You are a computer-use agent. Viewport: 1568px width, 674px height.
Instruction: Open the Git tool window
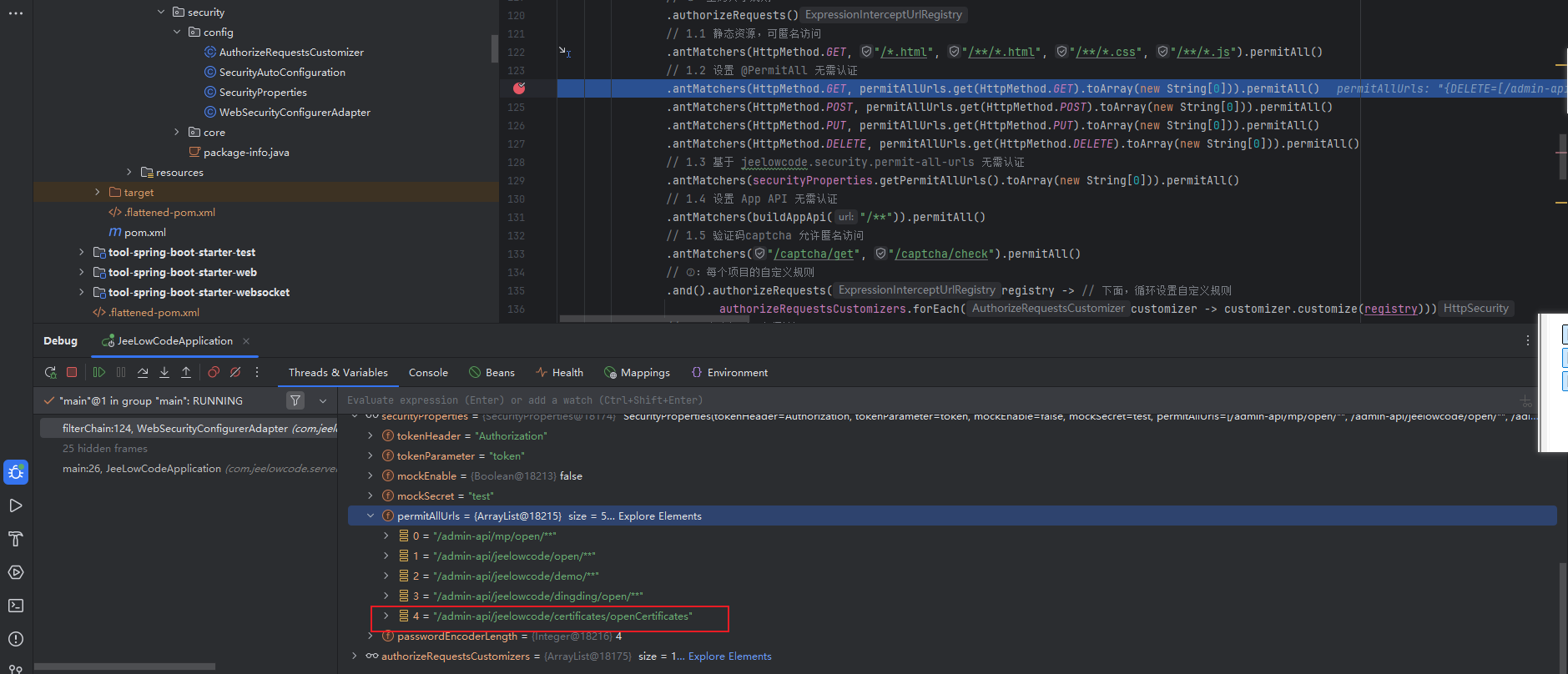(16, 668)
